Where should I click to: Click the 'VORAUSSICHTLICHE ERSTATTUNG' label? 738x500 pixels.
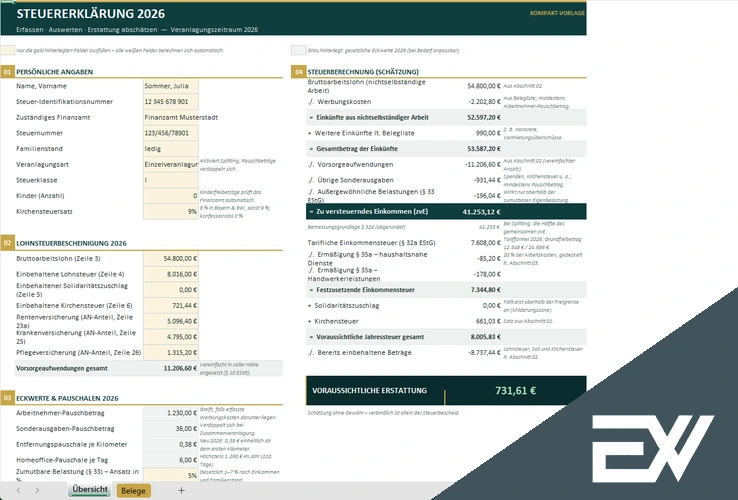click(369, 390)
